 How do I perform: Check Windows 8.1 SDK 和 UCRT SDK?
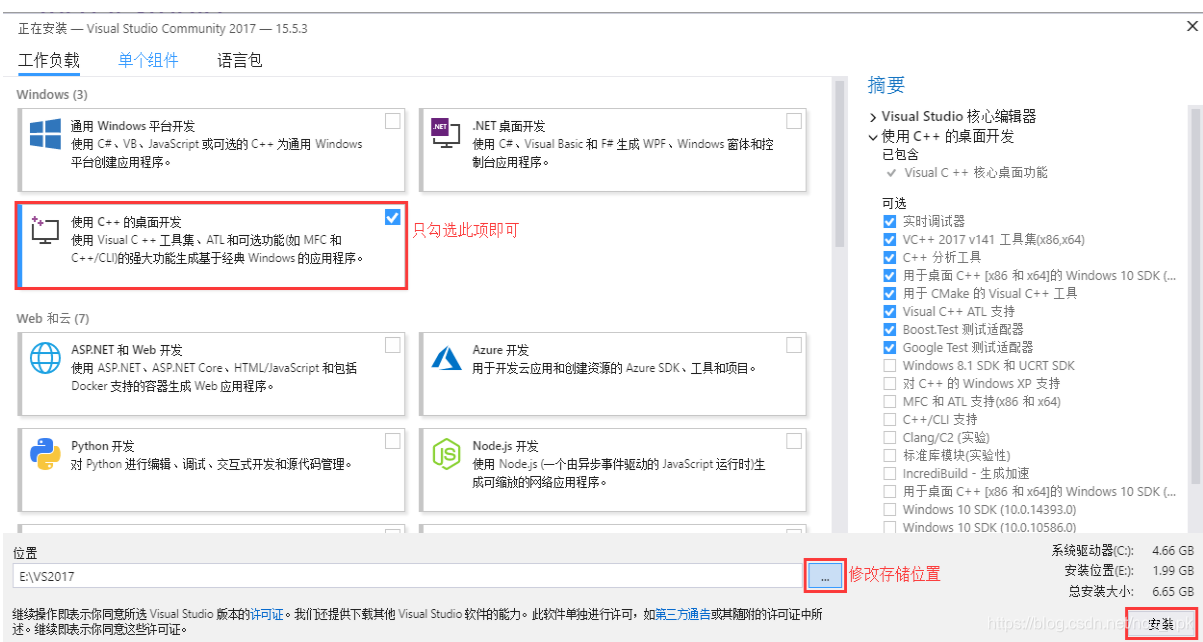890,365
